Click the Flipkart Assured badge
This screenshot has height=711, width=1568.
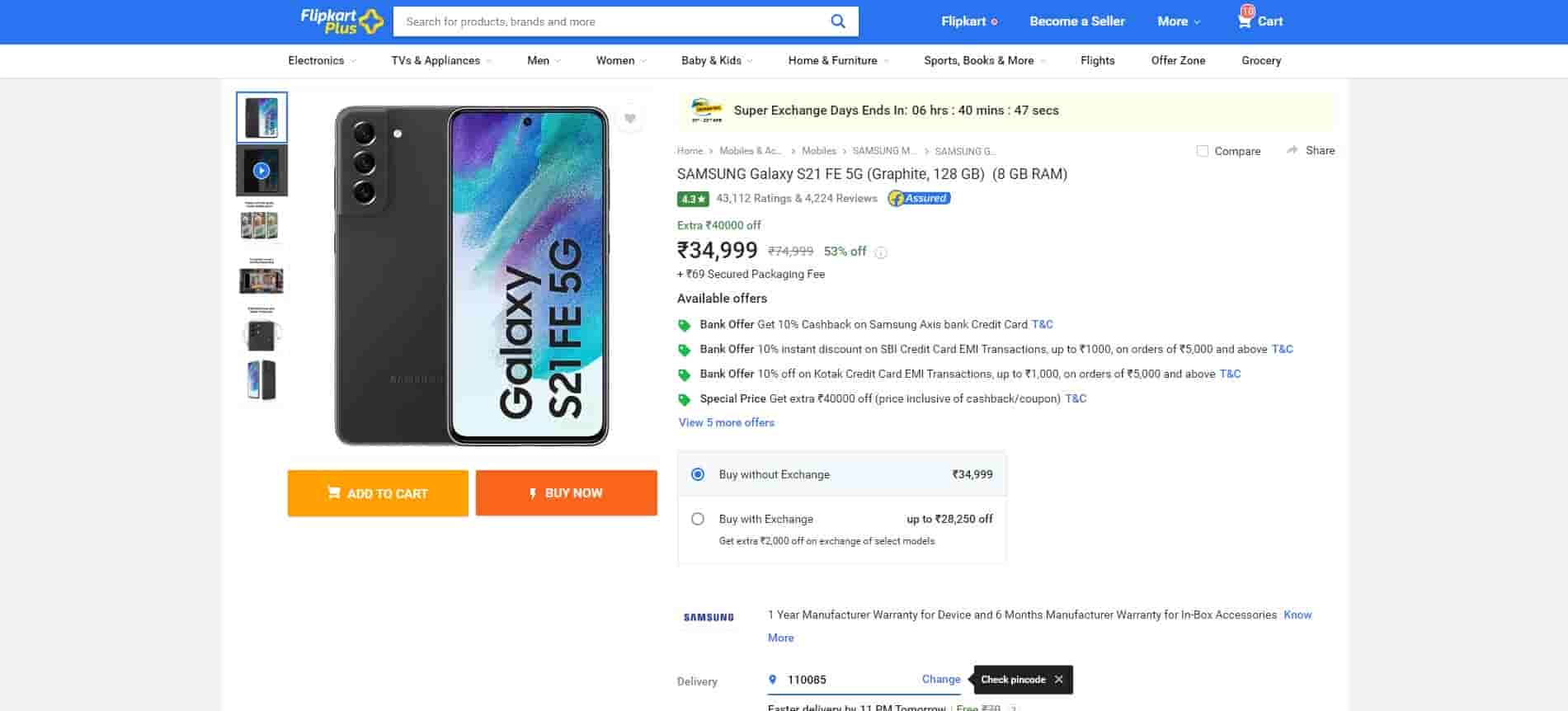pyautogui.click(x=919, y=198)
